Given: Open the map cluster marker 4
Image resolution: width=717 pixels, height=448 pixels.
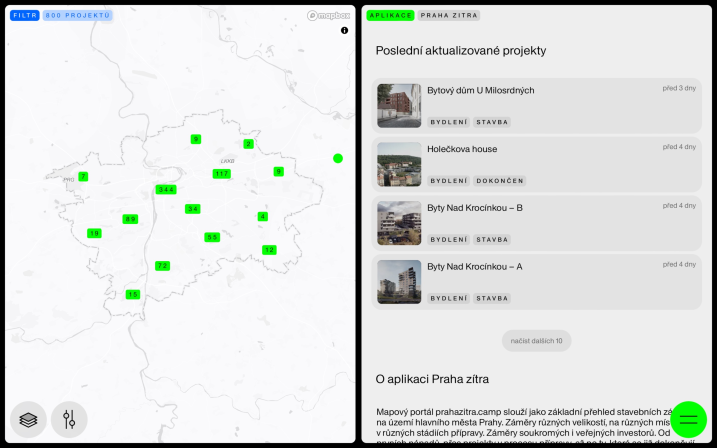Looking at the screenshot, I should tap(262, 216).
